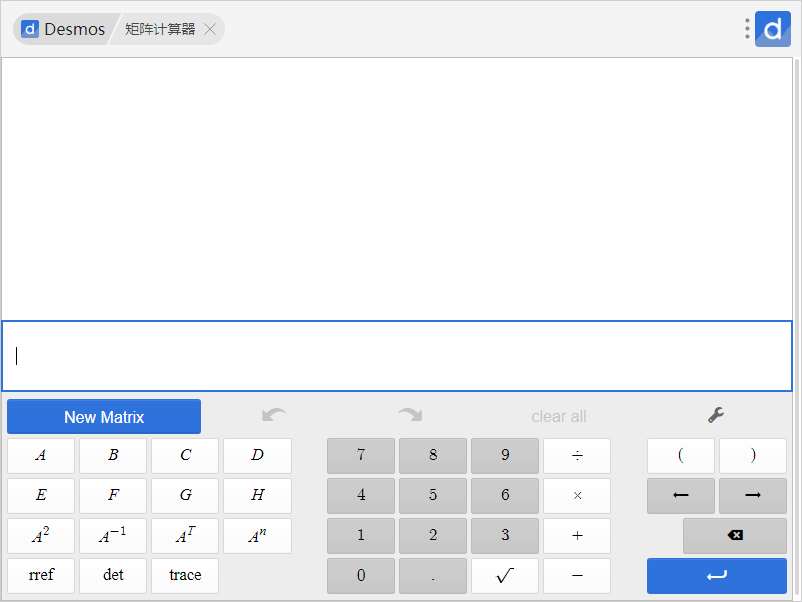
Task: Click clear all
Action: pos(559,416)
